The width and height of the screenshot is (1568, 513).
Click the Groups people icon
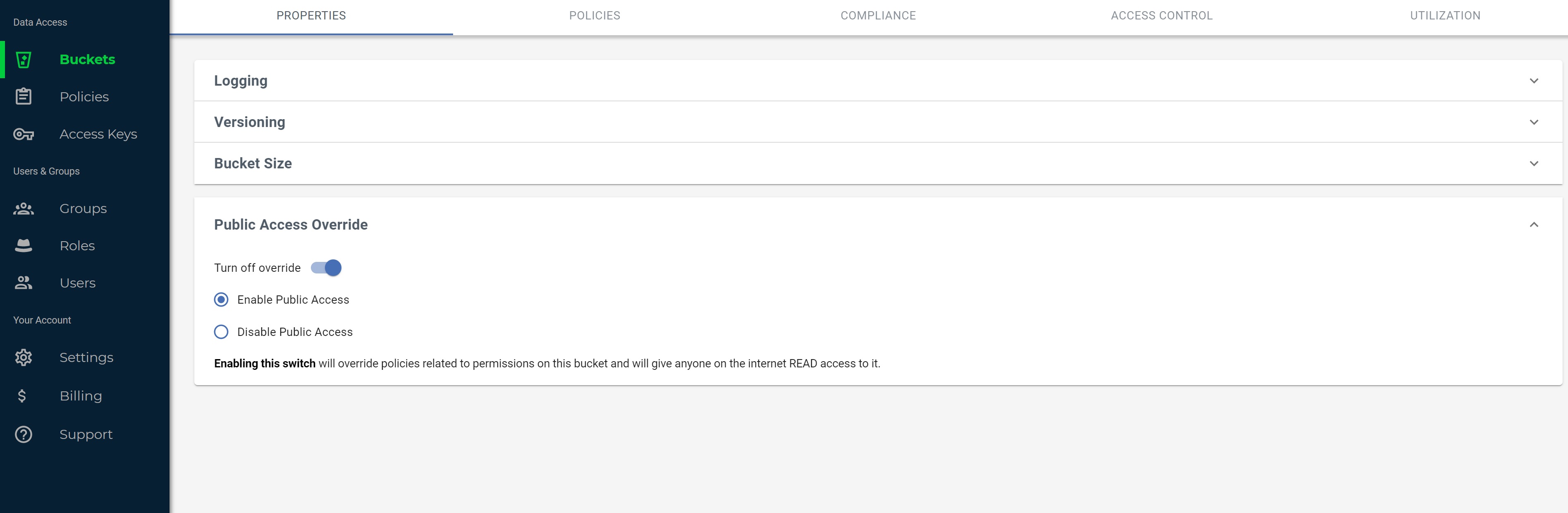point(23,209)
